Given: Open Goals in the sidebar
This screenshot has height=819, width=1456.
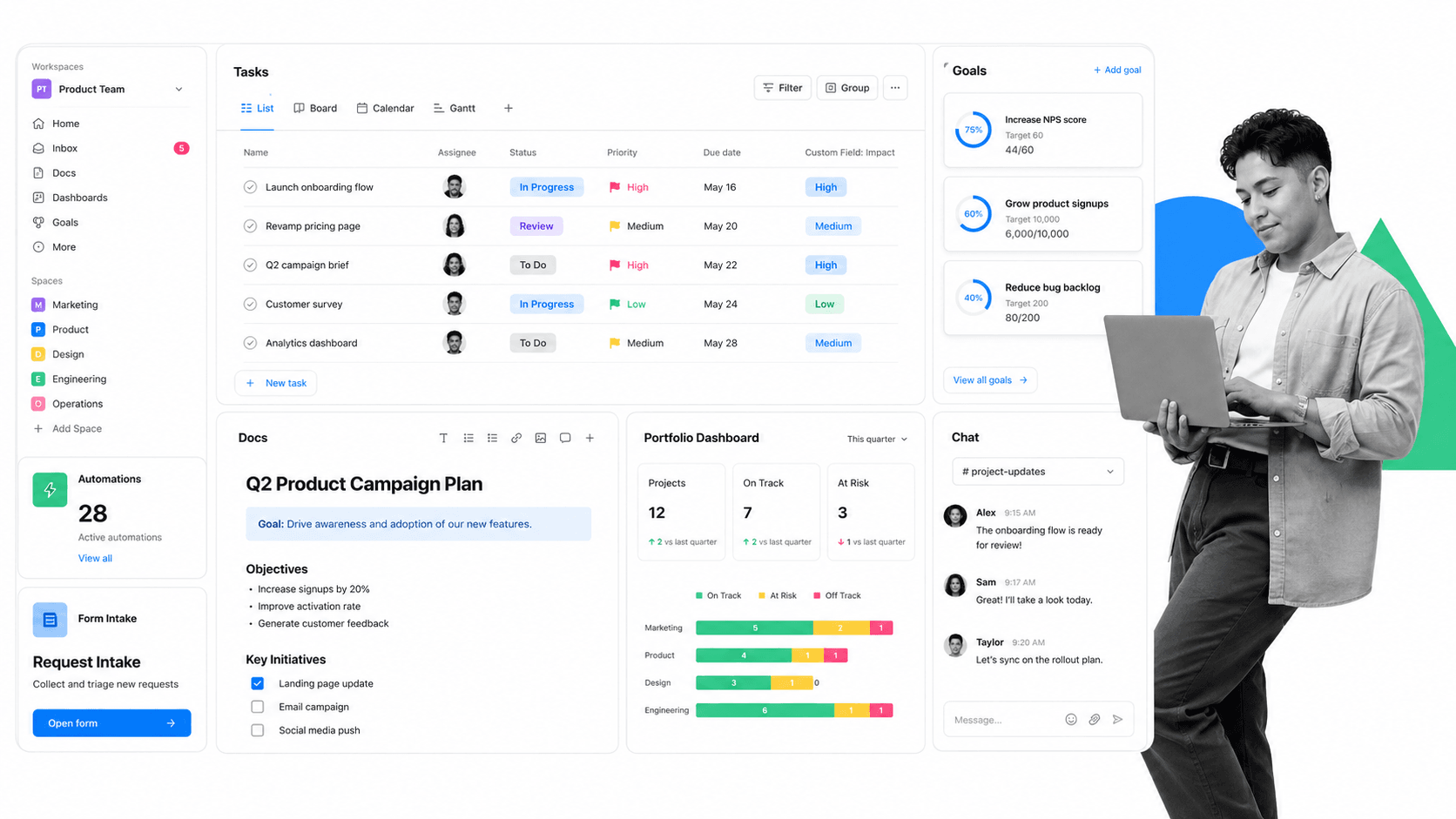Looking at the screenshot, I should pyautogui.click(x=55, y=222).
